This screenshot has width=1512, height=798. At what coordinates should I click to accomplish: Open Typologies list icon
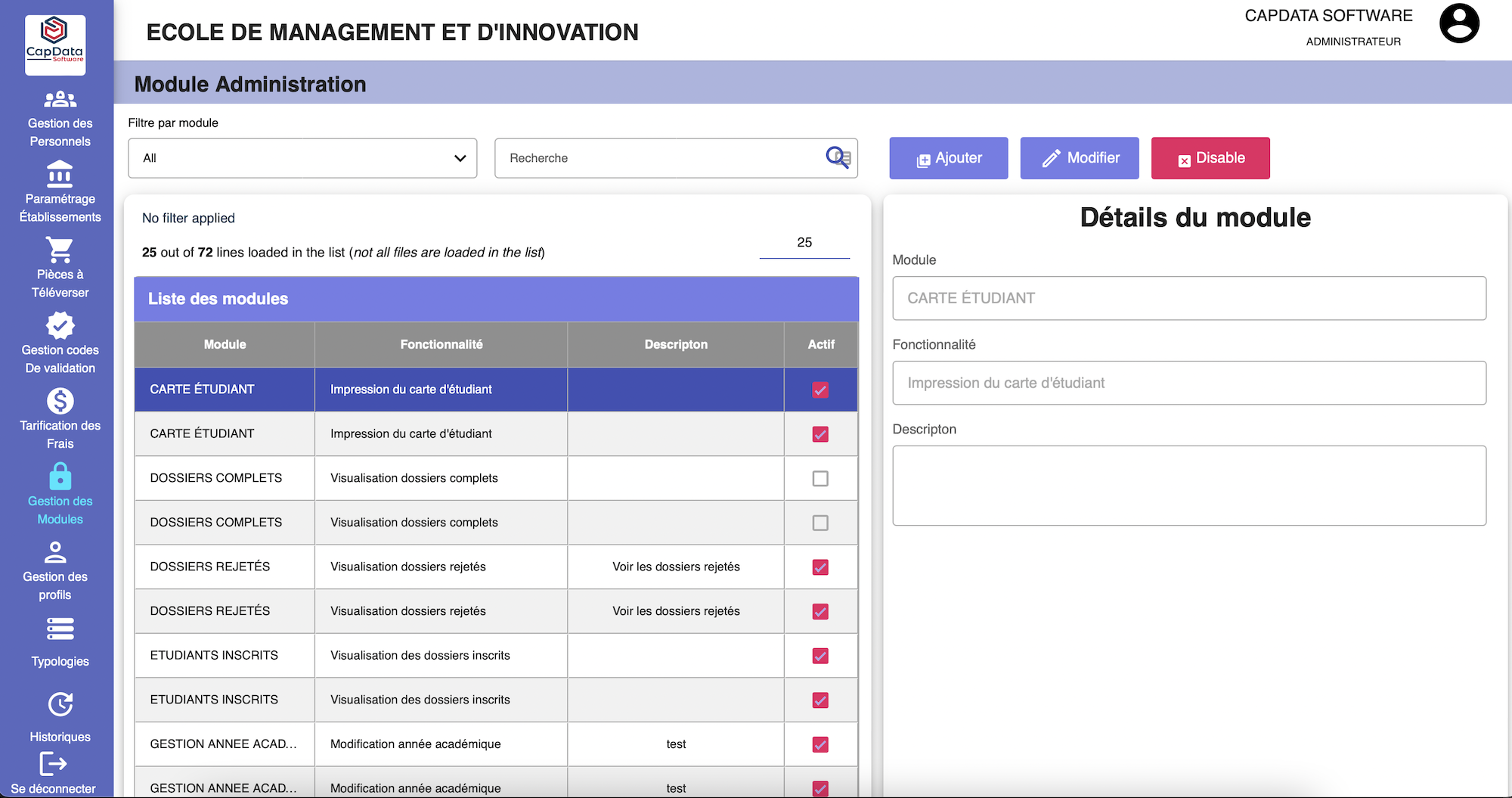[60, 629]
